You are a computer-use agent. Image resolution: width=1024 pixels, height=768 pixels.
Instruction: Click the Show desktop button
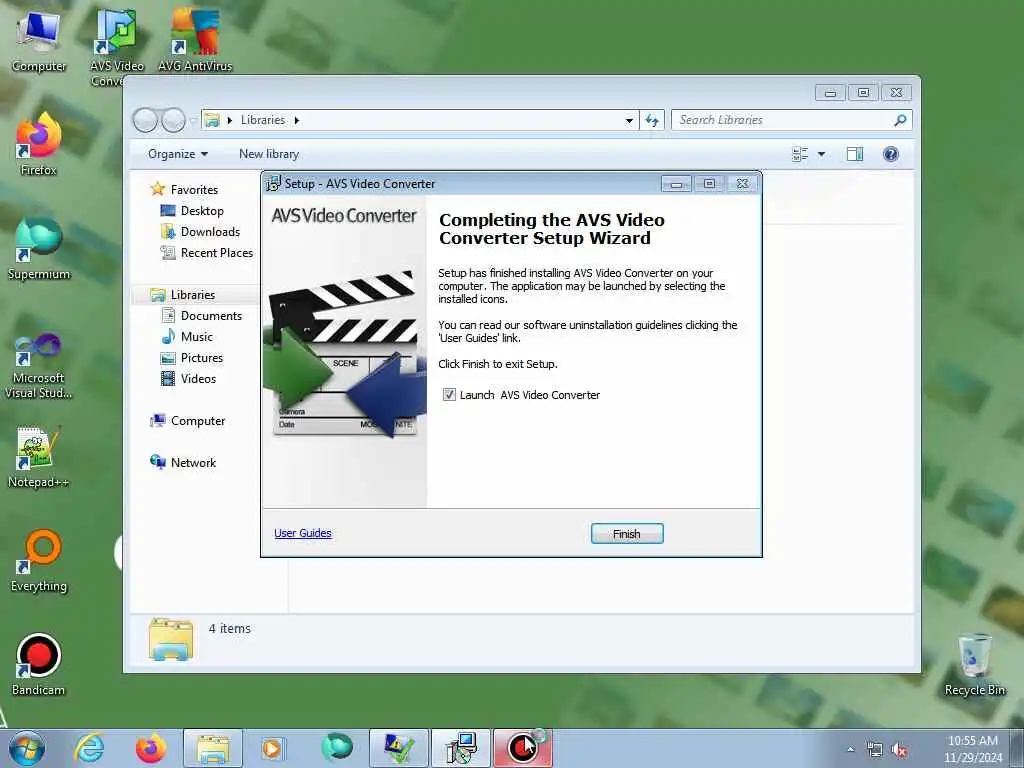point(1019,748)
